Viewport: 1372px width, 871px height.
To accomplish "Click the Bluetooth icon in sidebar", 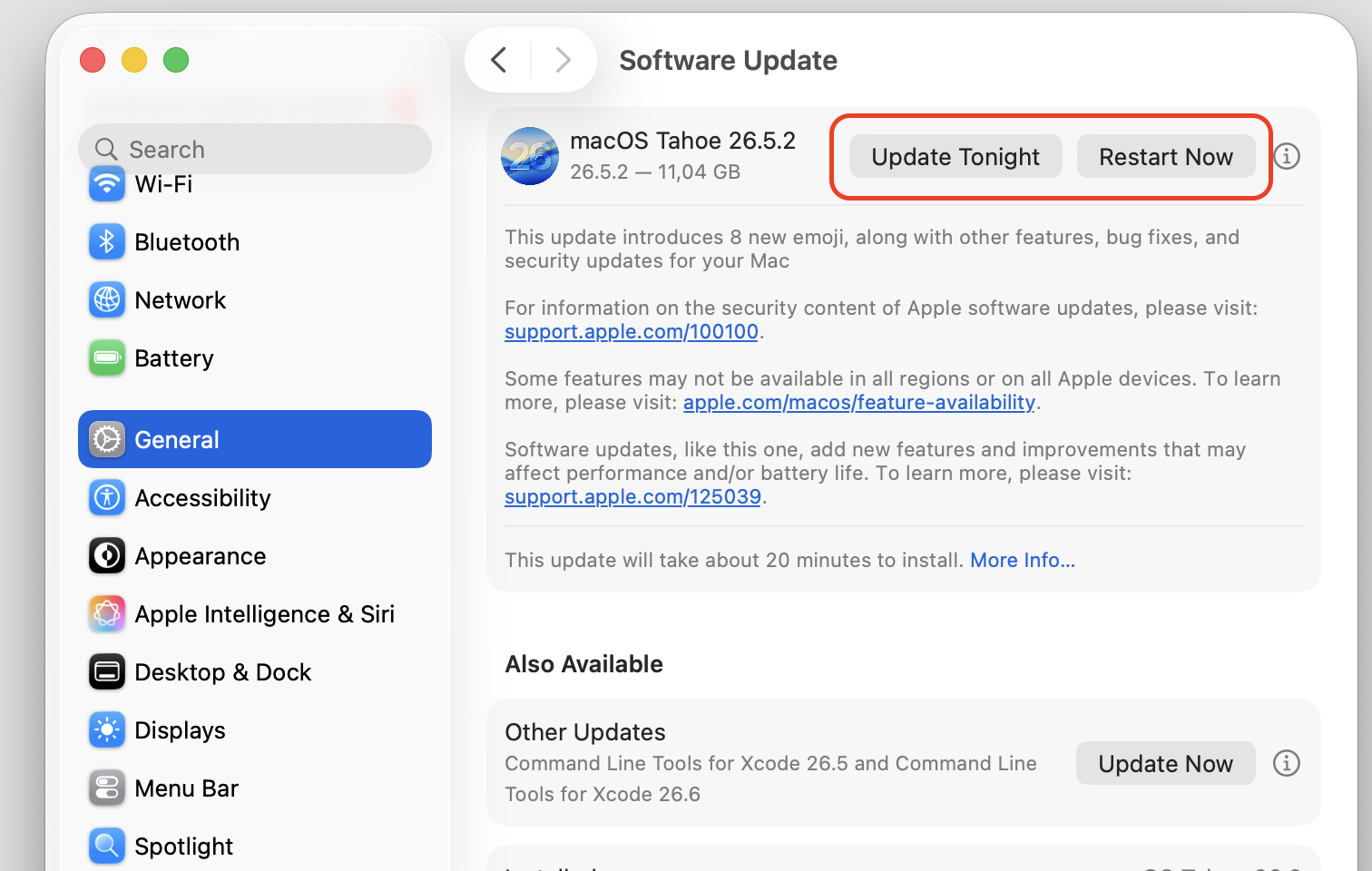I will point(107,242).
